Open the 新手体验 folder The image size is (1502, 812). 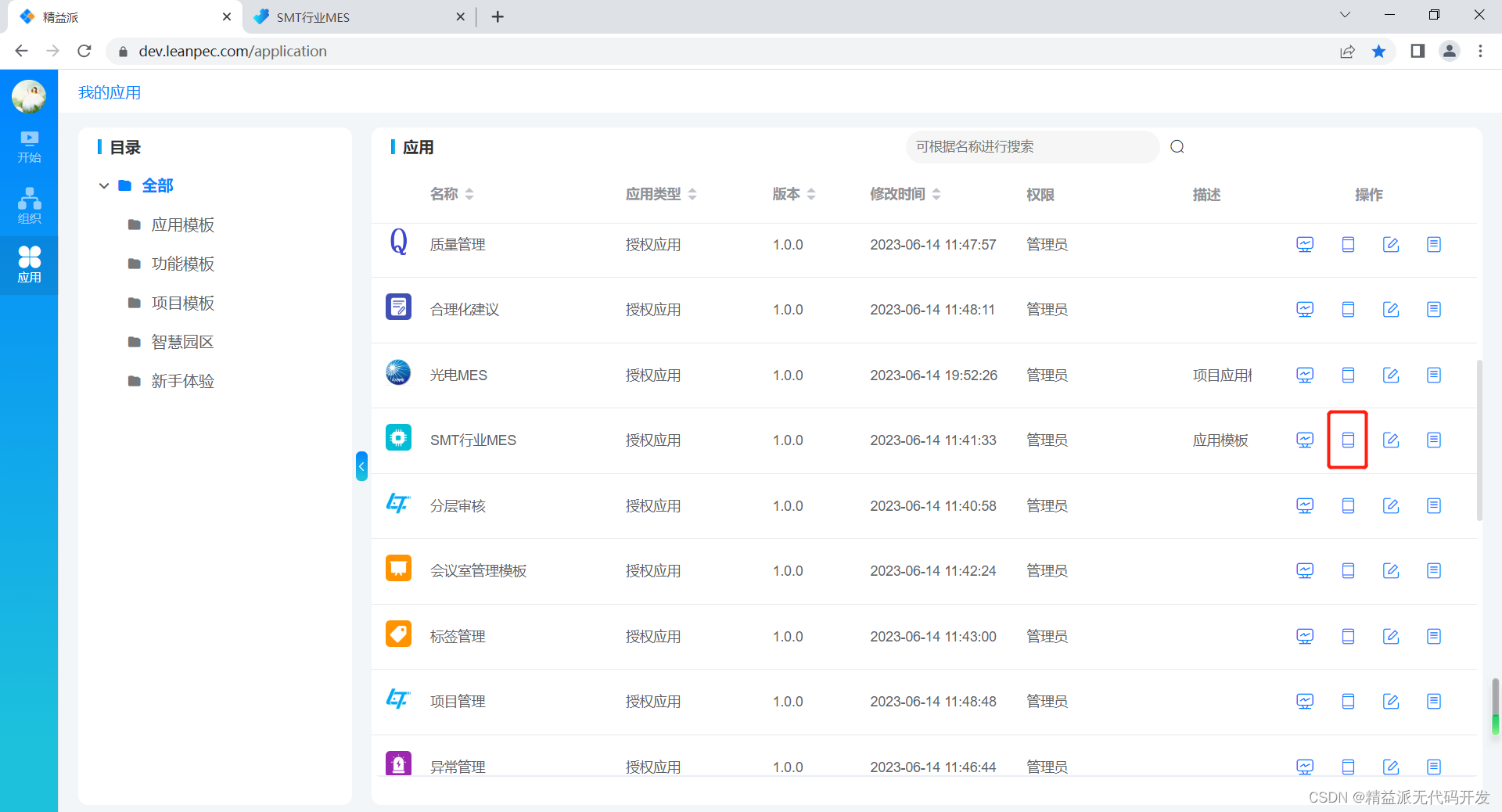[x=182, y=381]
